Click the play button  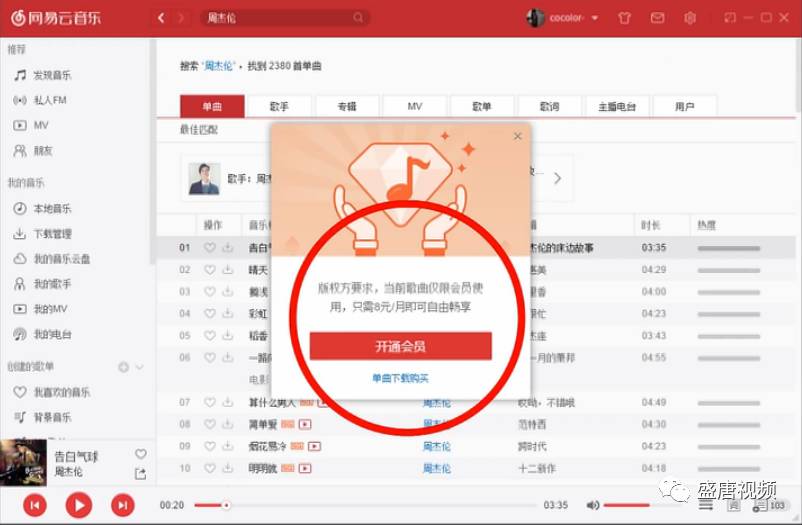click(79, 506)
